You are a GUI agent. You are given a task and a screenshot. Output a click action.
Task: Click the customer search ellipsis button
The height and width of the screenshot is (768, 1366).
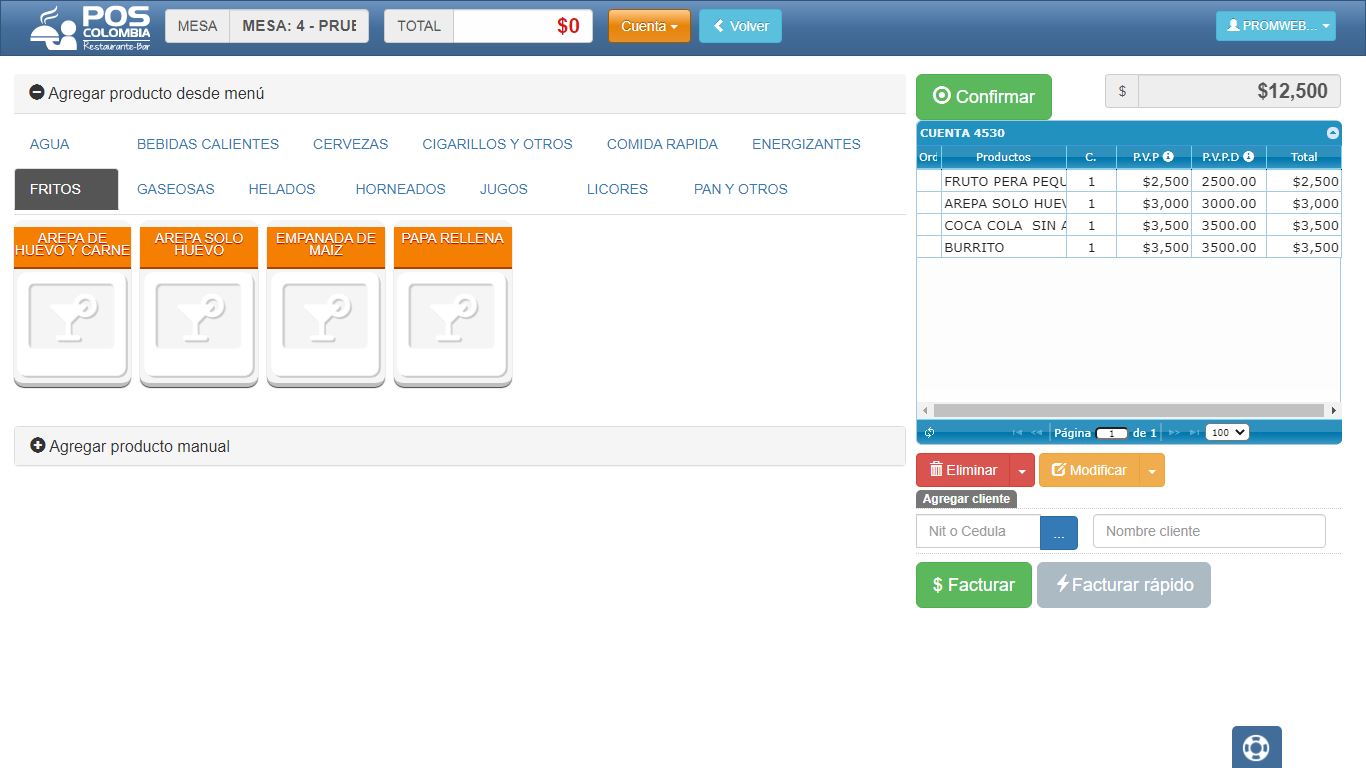(1059, 533)
